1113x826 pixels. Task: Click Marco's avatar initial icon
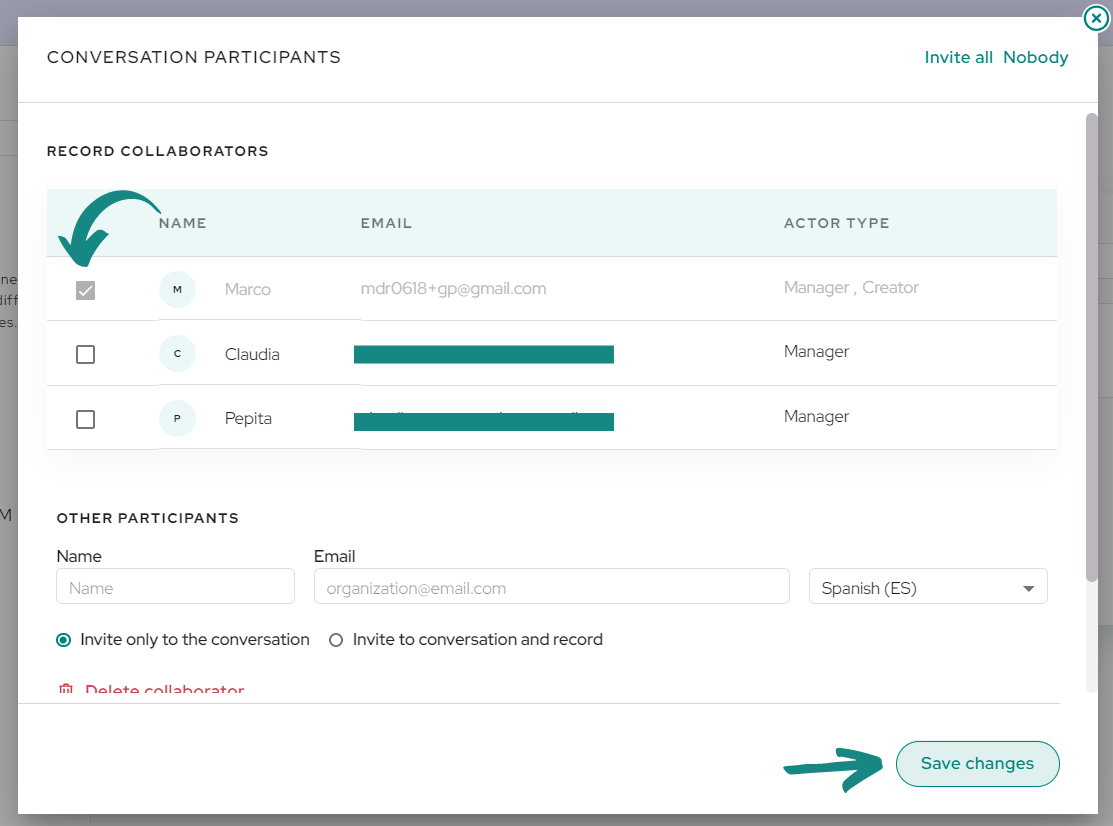[x=177, y=290]
